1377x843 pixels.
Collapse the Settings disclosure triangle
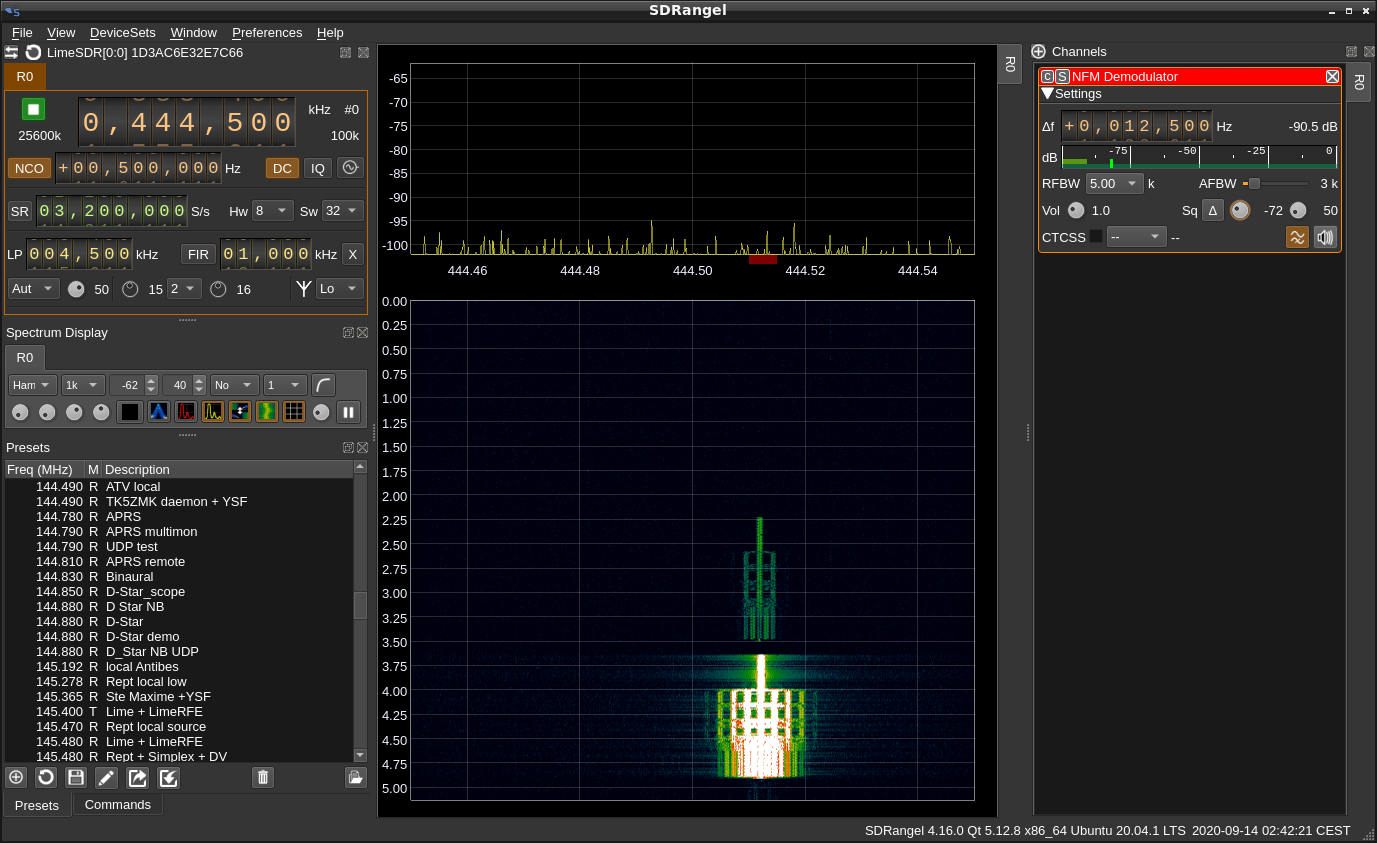pos(1047,93)
